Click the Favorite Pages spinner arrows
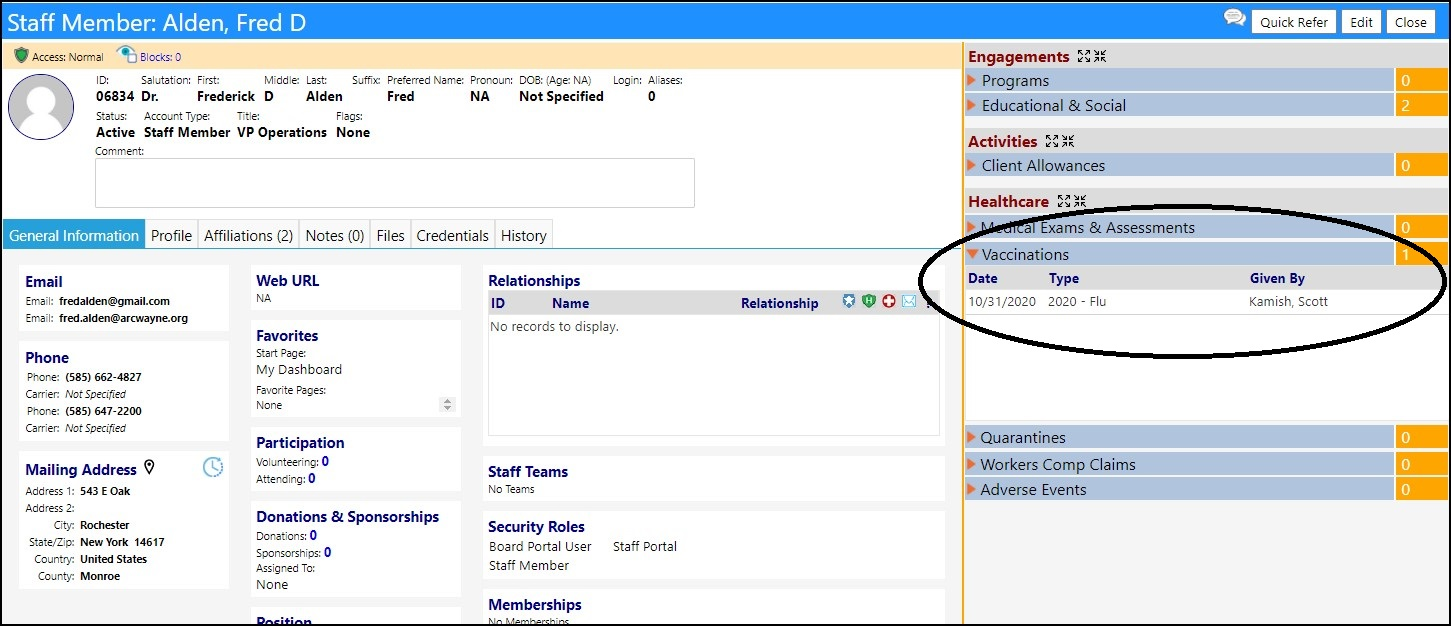Viewport: 1451px width, 626px height. [447, 405]
